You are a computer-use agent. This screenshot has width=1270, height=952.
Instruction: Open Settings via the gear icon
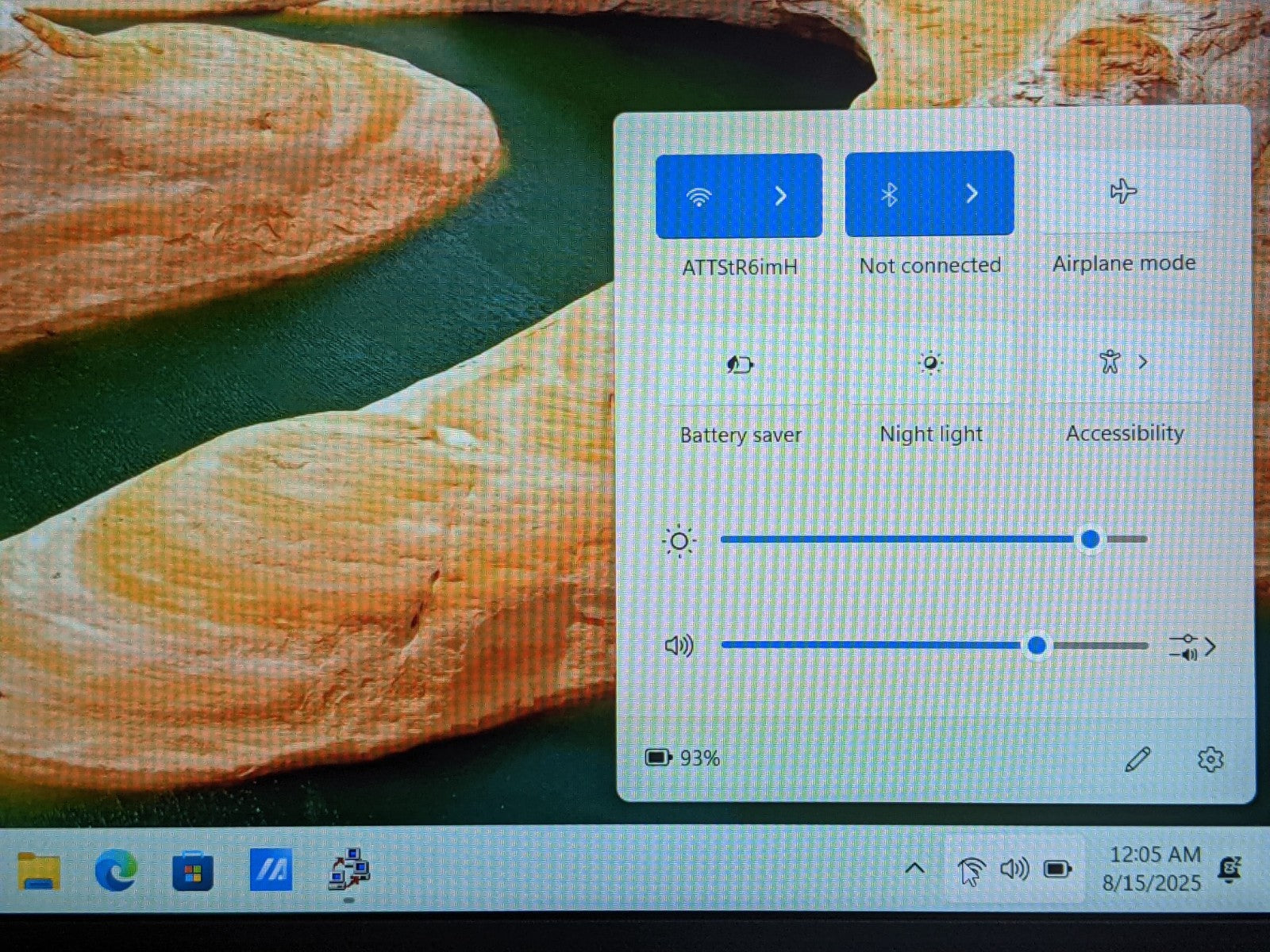[1210, 759]
